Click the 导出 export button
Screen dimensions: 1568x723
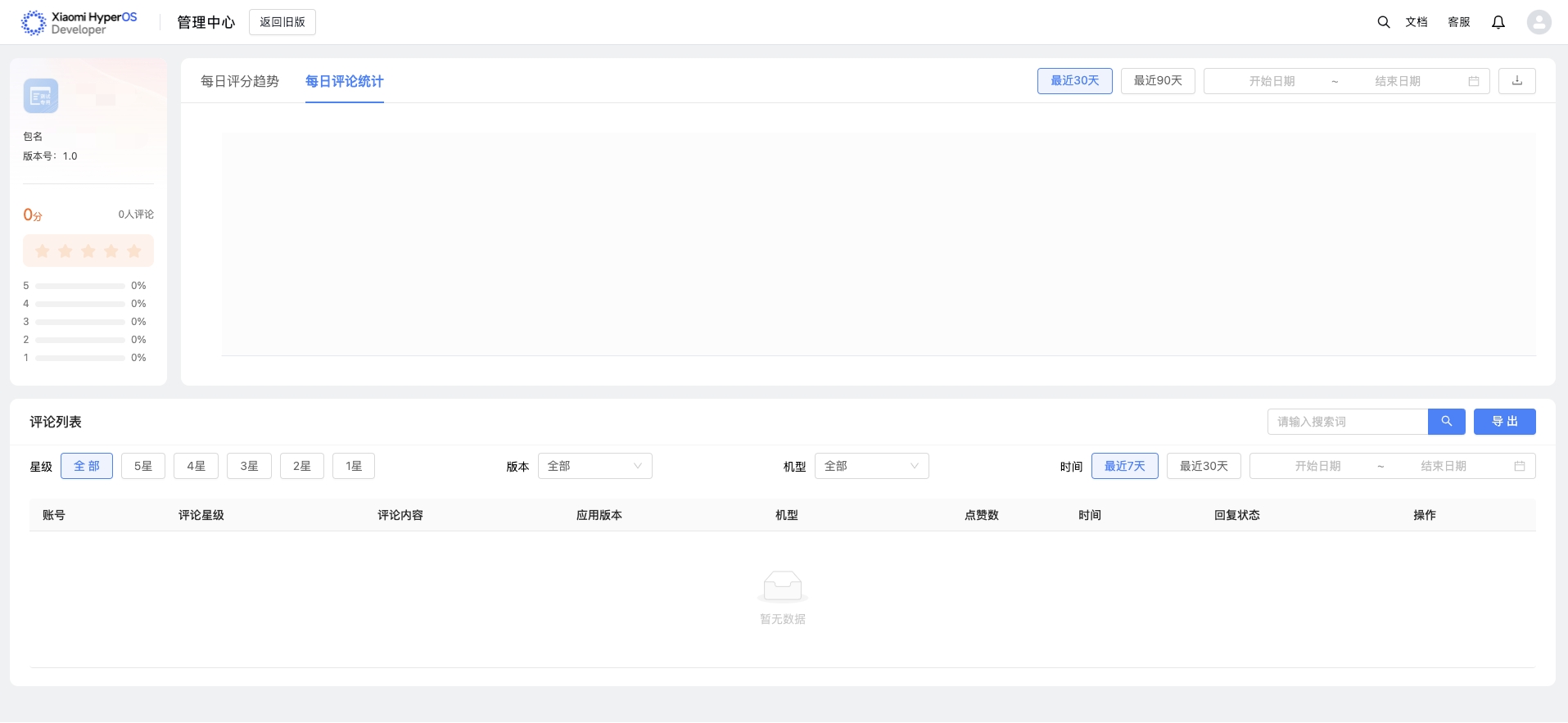point(1504,422)
